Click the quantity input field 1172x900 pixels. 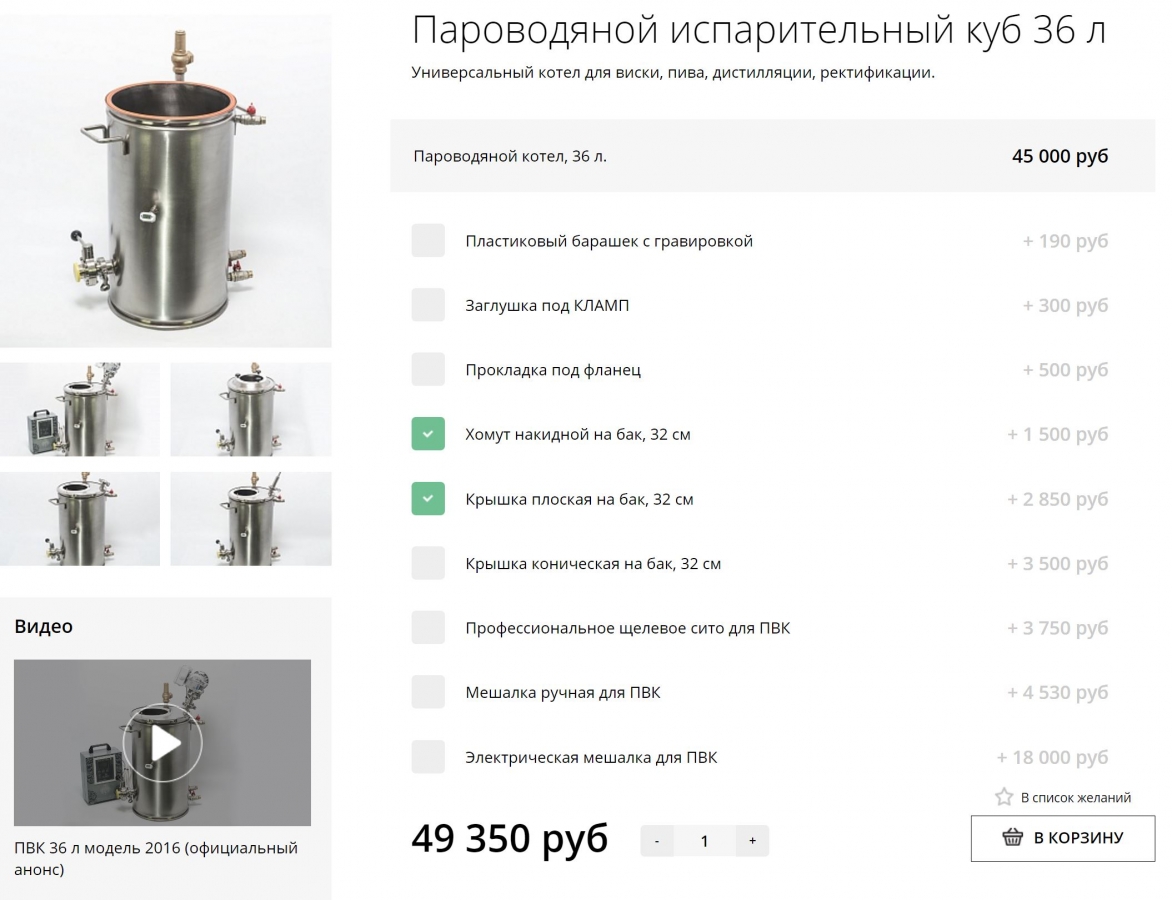704,841
